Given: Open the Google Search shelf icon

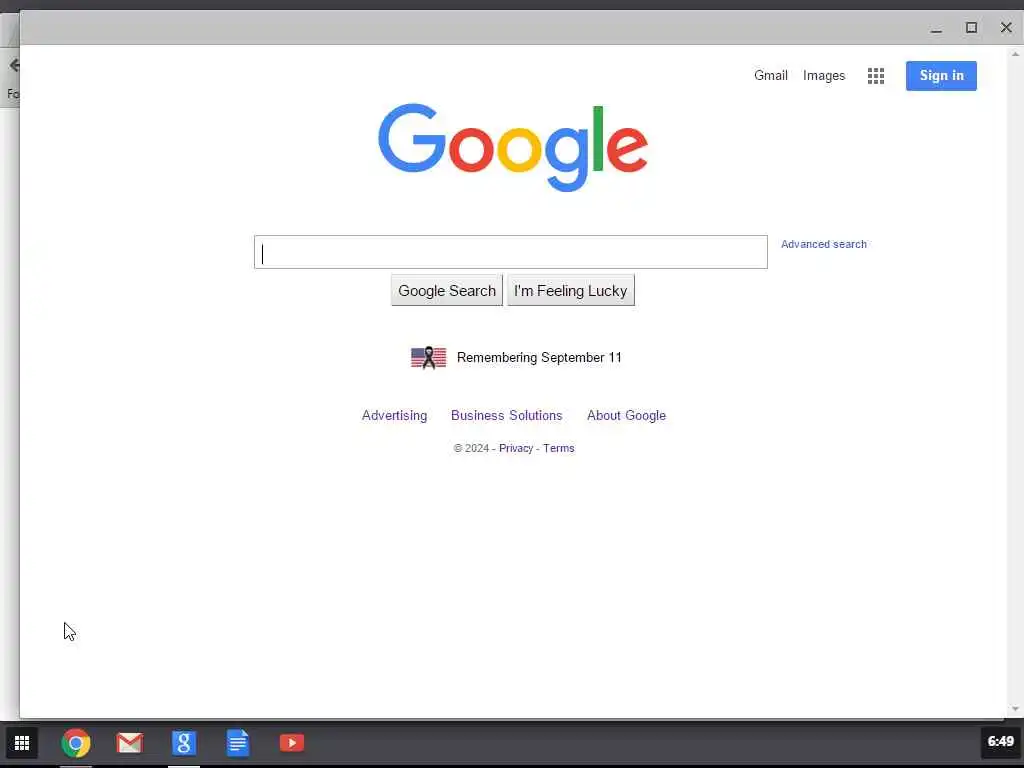Looking at the screenshot, I should pos(184,743).
